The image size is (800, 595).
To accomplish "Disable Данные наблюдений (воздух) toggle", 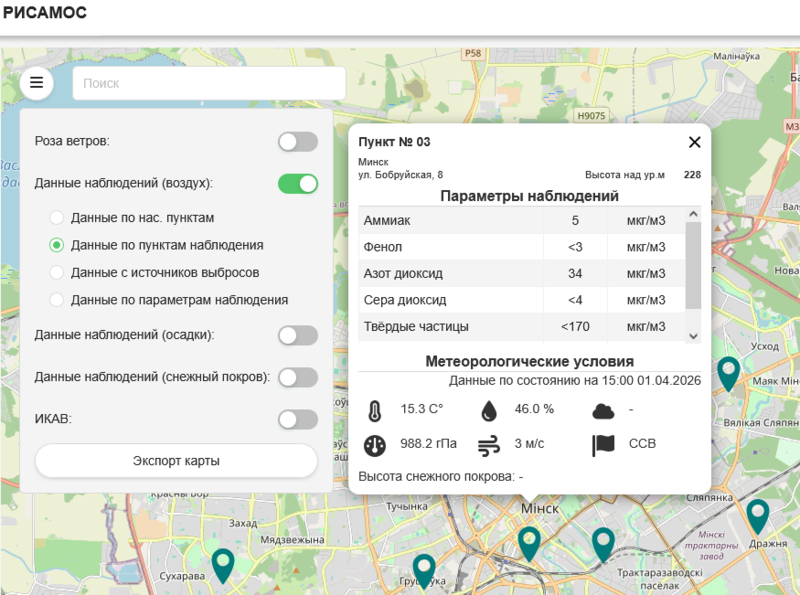I will 298,184.
